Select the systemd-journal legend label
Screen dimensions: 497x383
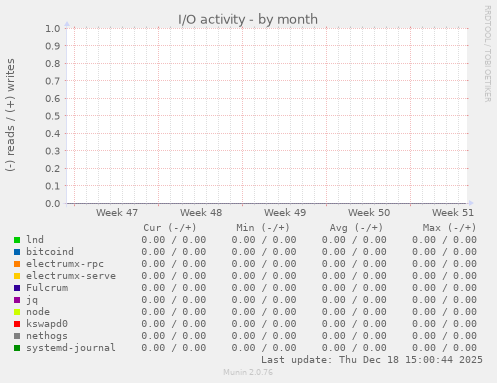click(71, 348)
